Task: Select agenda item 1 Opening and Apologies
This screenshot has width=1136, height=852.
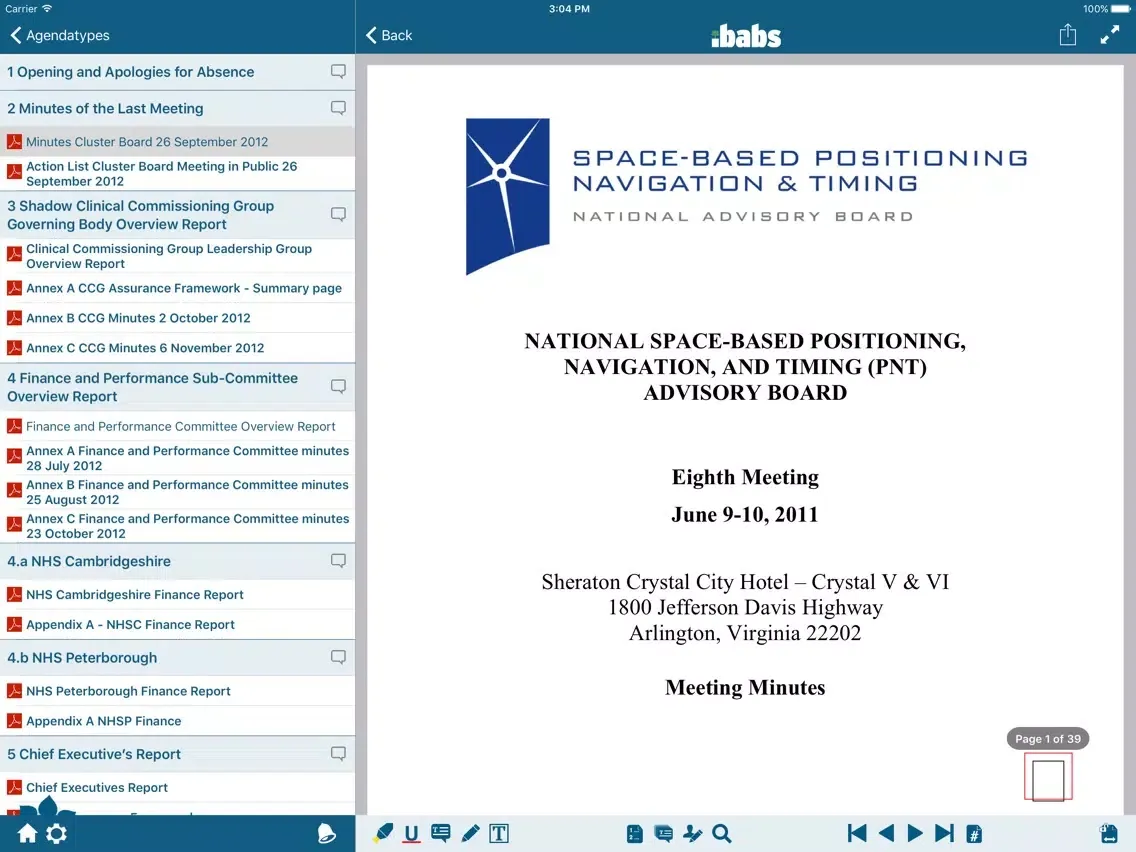Action: 178,72
